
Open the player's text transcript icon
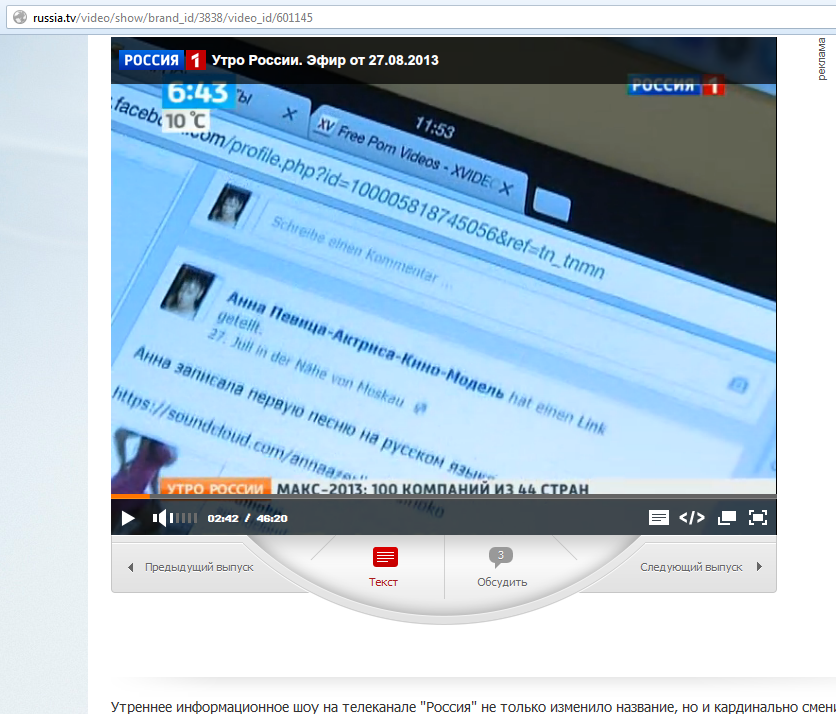tap(658, 518)
